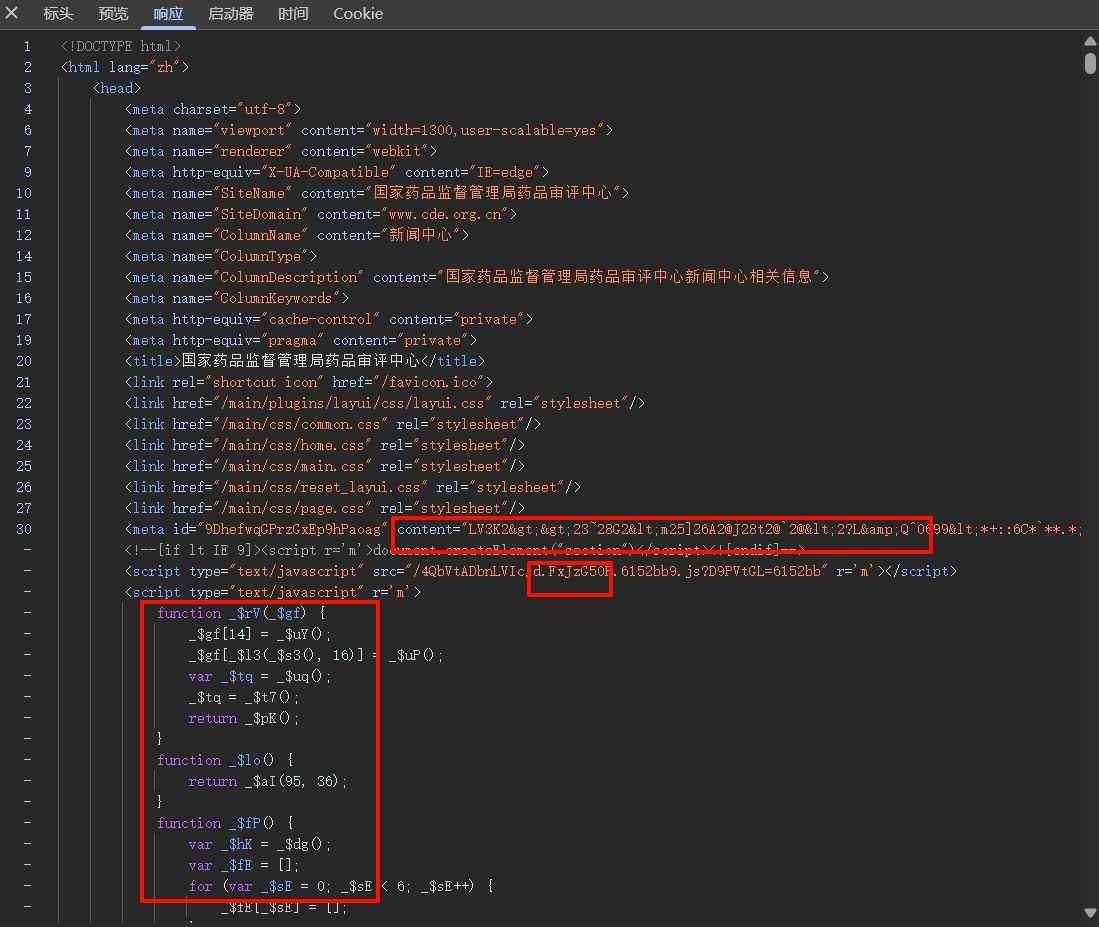Click the title tag line
1099x927 pixels.
coord(305,361)
